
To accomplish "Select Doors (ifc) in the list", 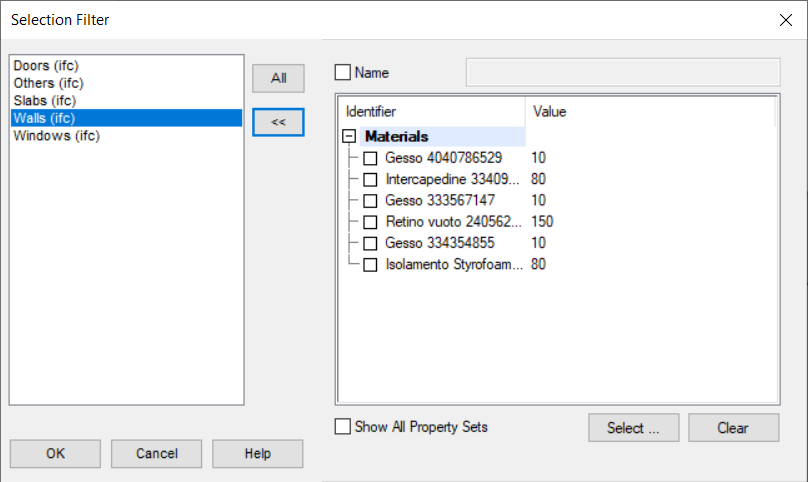I will tap(48, 66).
